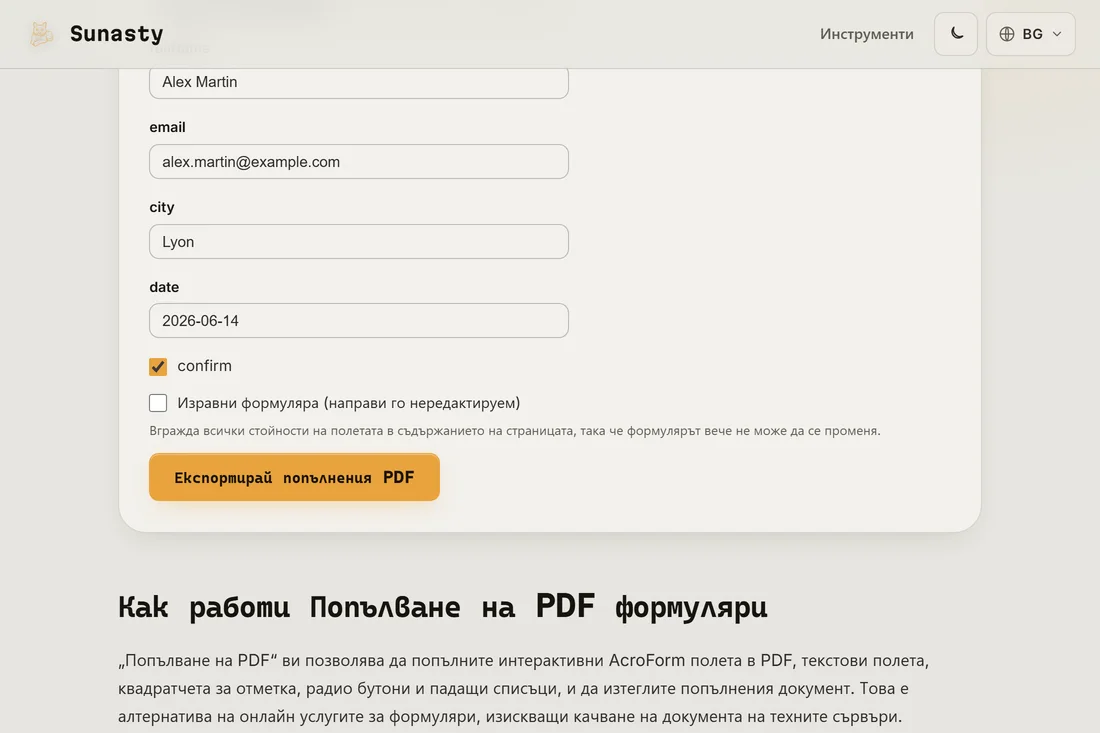
Task: Enable Изравни формуляра checkbox
Action: click(x=158, y=403)
